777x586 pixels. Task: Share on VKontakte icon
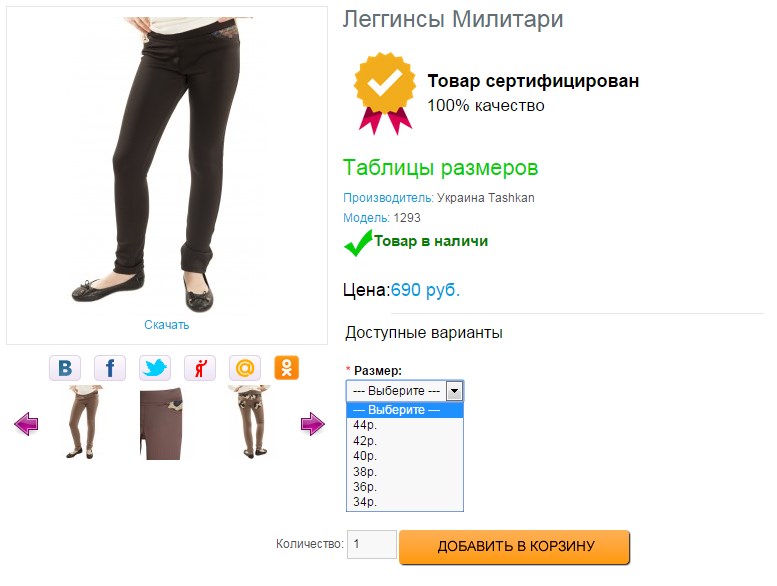coord(65,368)
